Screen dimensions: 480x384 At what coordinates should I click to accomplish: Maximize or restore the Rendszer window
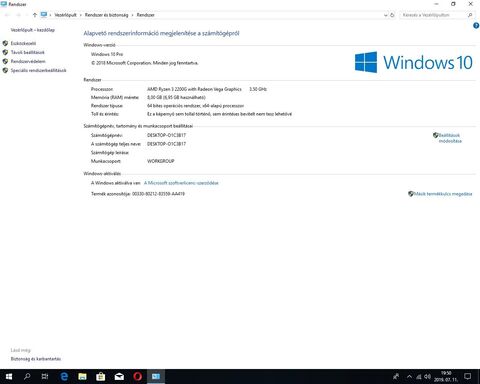point(453,4)
